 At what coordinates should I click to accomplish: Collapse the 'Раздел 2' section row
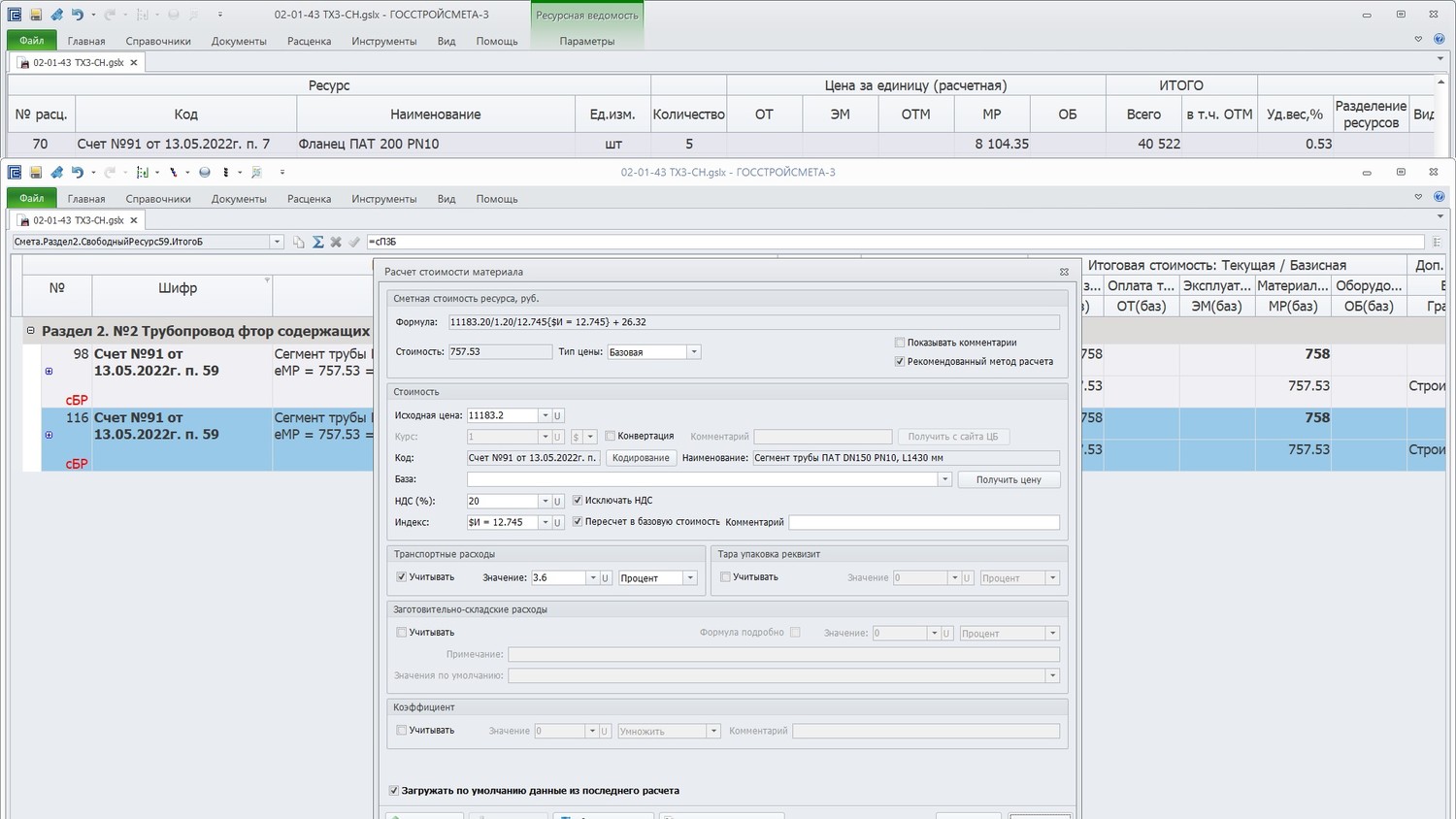30,331
